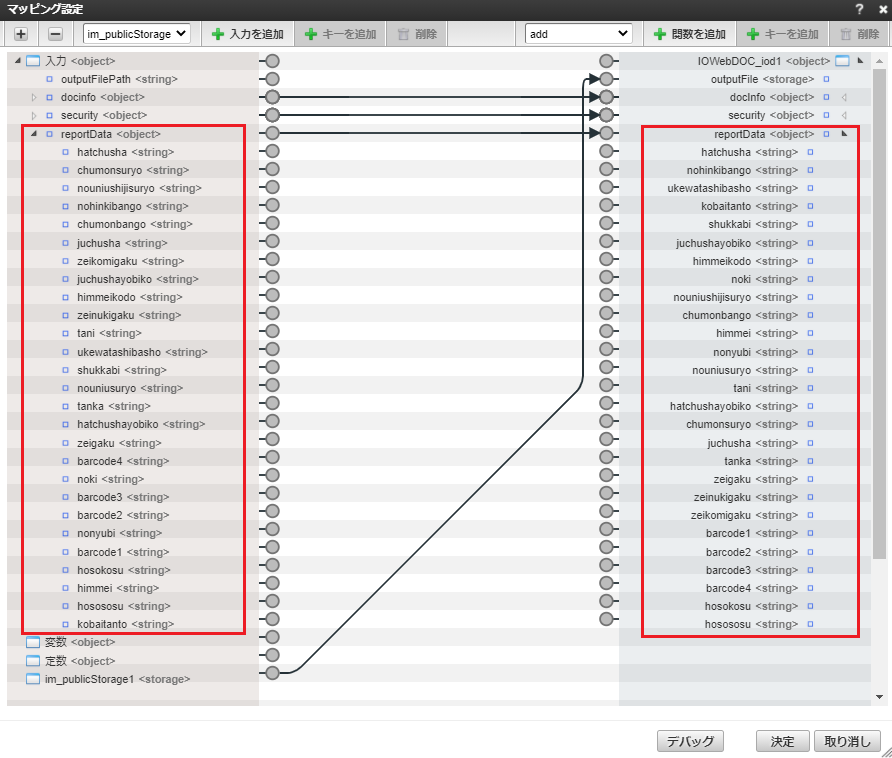Click the im_publicStorage1 storage icon
This screenshot has height=758, width=892.
tap(33, 679)
